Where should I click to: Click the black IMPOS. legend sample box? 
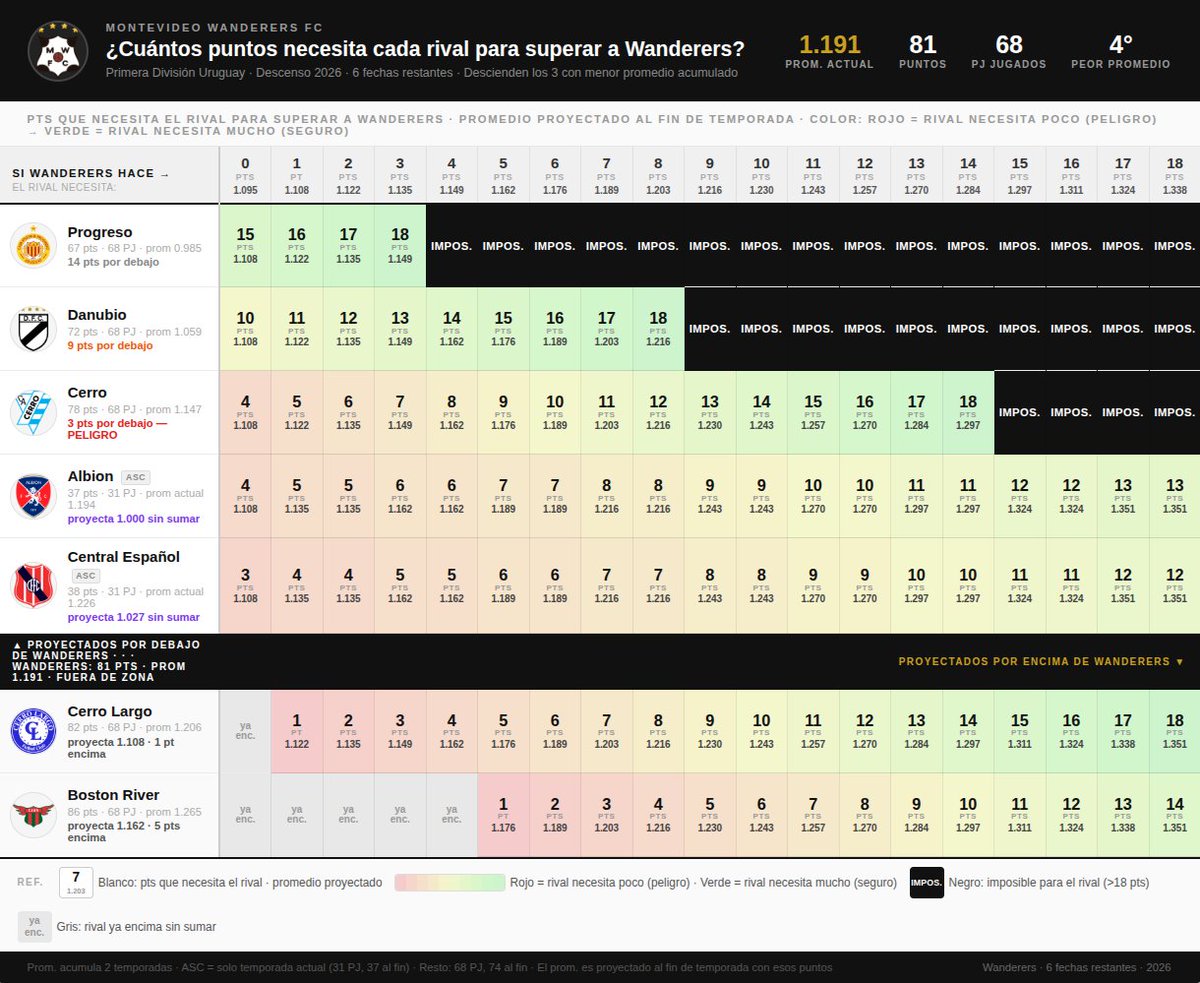927,883
